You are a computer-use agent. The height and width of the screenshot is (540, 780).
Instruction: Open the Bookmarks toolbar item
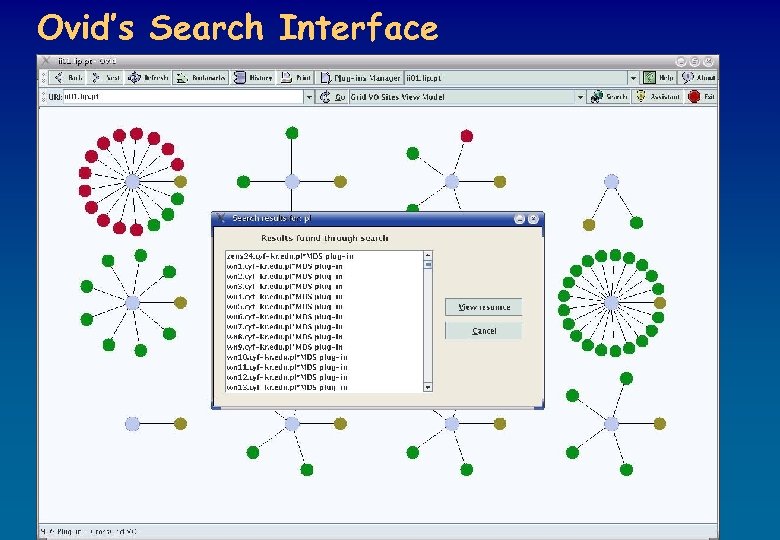coord(201,78)
